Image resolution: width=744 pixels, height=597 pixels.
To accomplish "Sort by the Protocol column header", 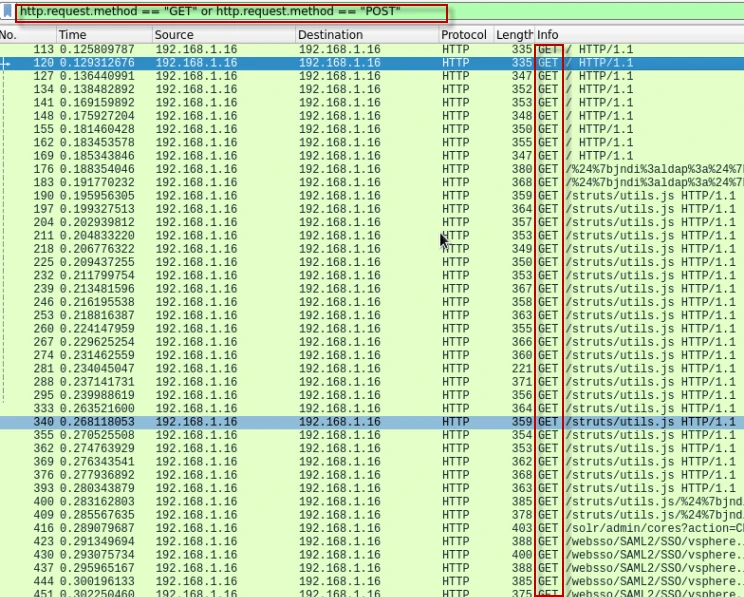I will (464, 35).
